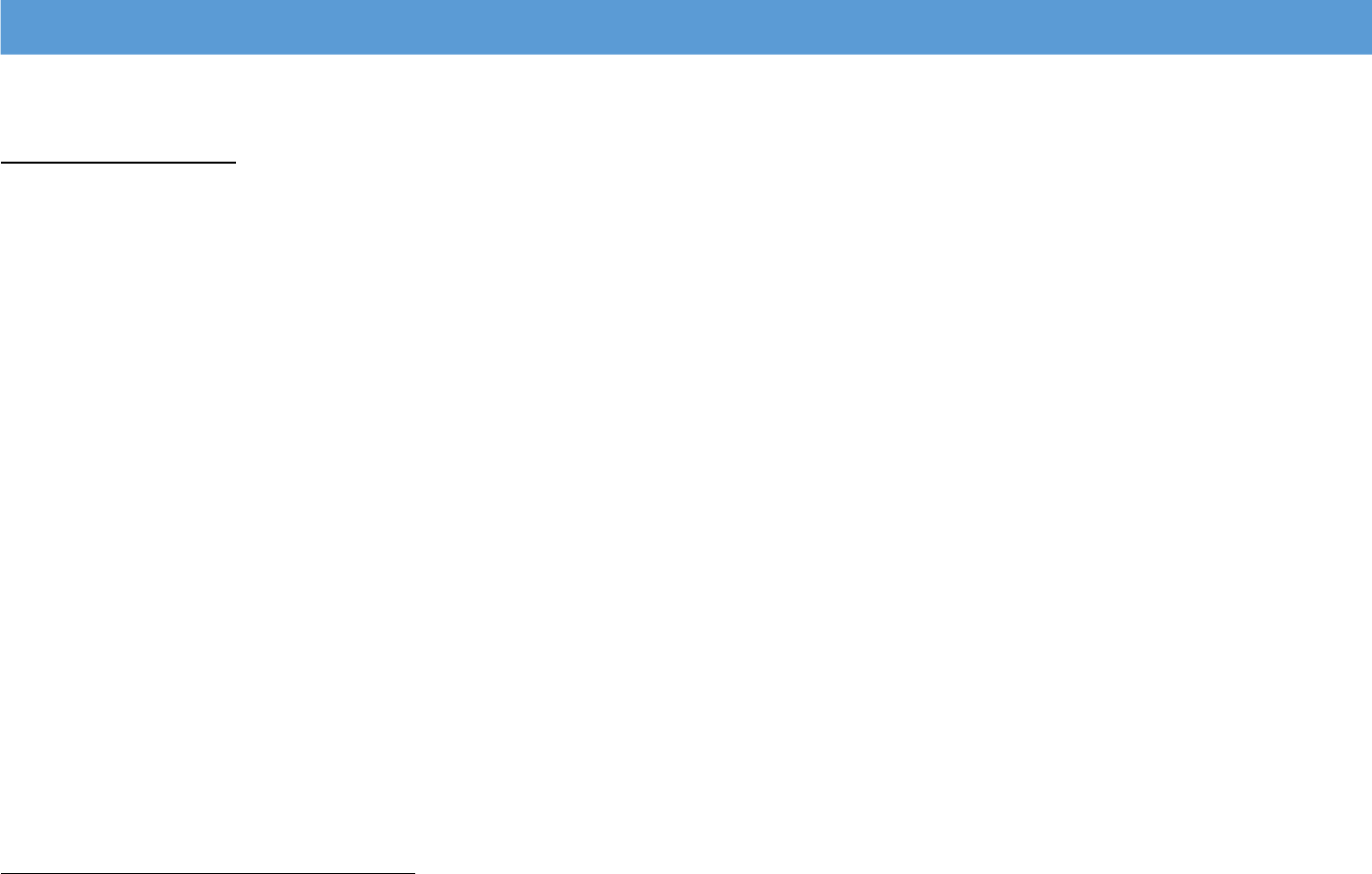The height and width of the screenshot is (874, 1372).
Task: Click the white gap beneath the blue header
Action: coord(686,106)
